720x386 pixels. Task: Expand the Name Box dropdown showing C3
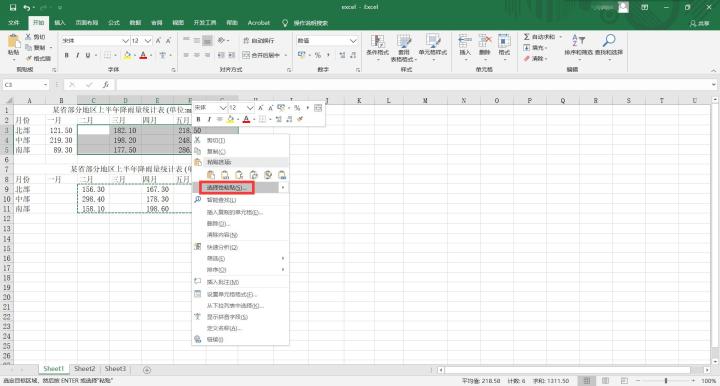coord(45,84)
